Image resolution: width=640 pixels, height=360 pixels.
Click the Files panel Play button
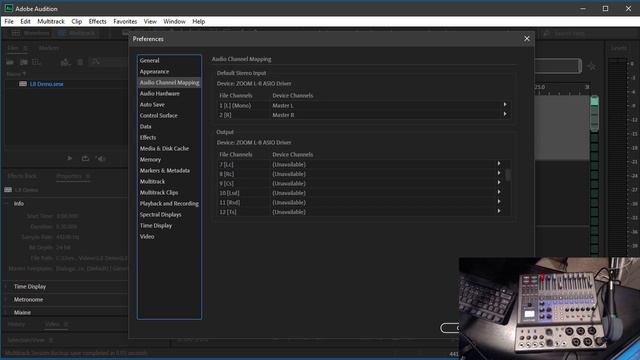tap(69, 158)
